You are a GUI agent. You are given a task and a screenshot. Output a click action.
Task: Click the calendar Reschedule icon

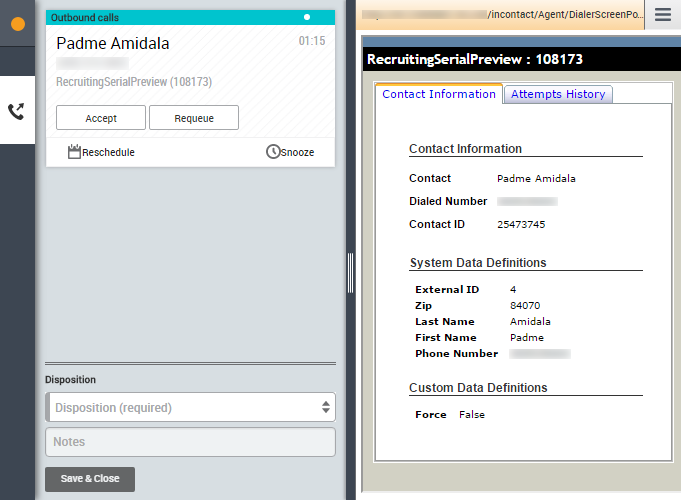click(x=74, y=152)
